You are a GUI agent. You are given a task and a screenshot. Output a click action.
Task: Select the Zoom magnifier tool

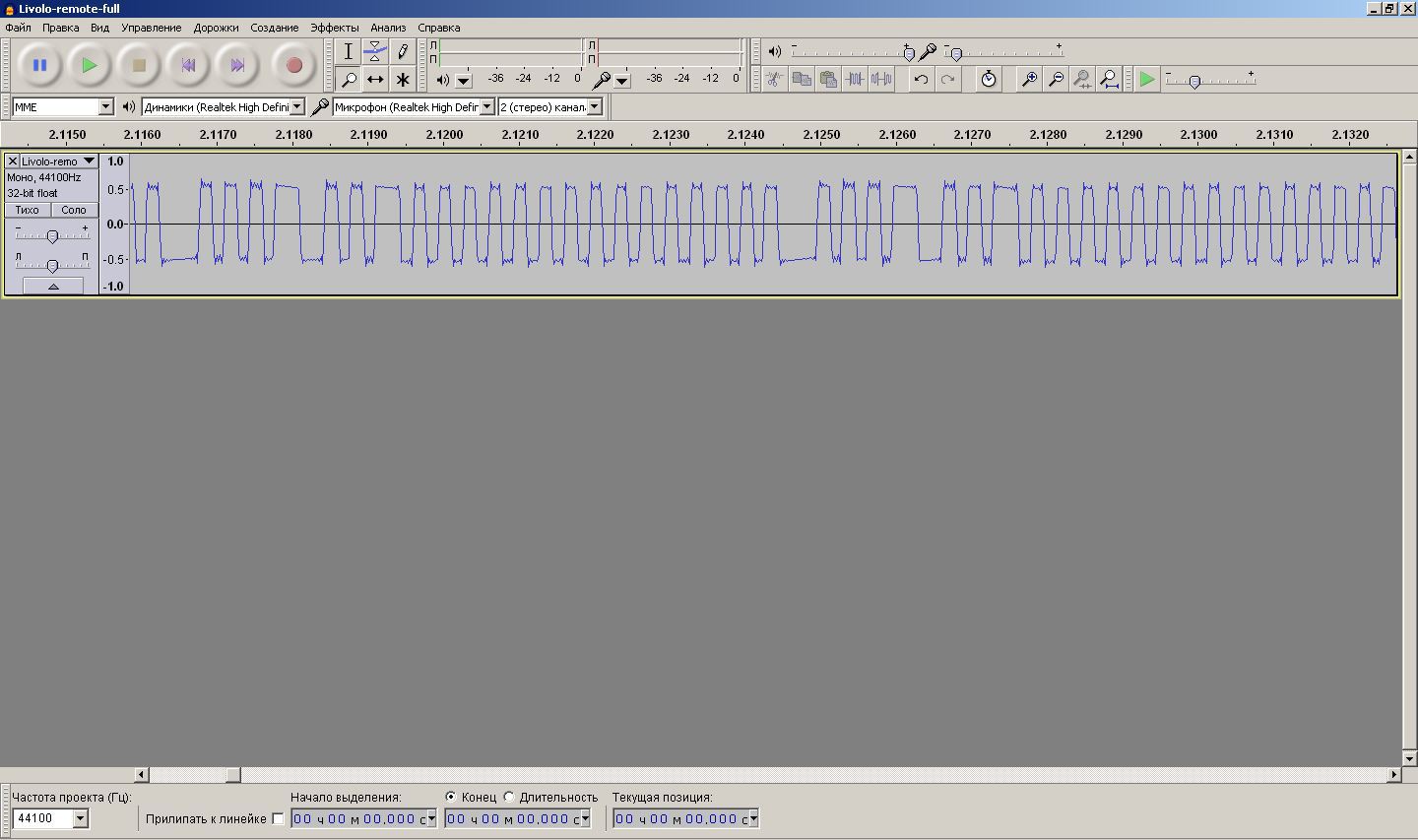tap(348, 79)
